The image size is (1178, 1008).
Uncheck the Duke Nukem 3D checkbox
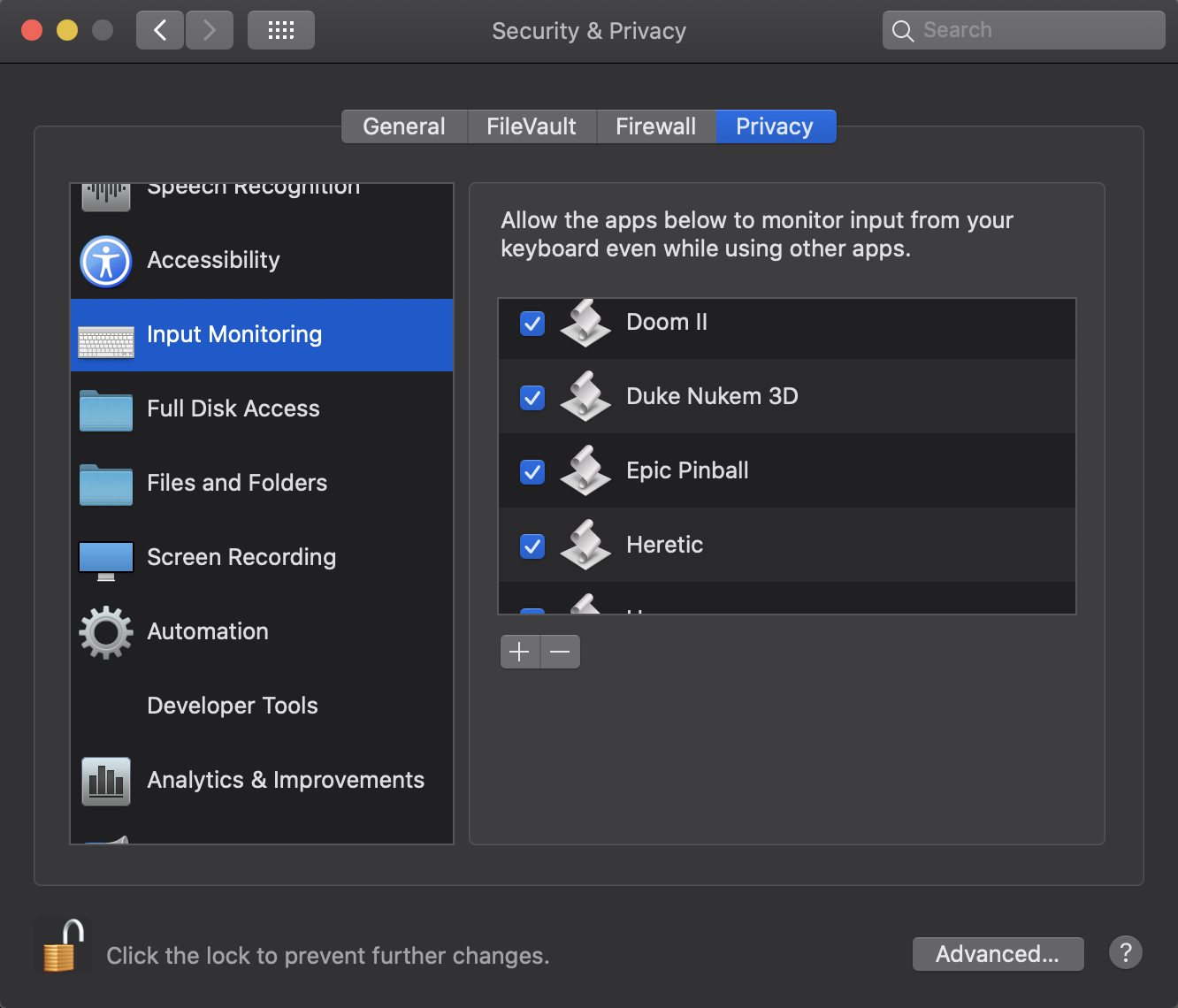tap(532, 398)
